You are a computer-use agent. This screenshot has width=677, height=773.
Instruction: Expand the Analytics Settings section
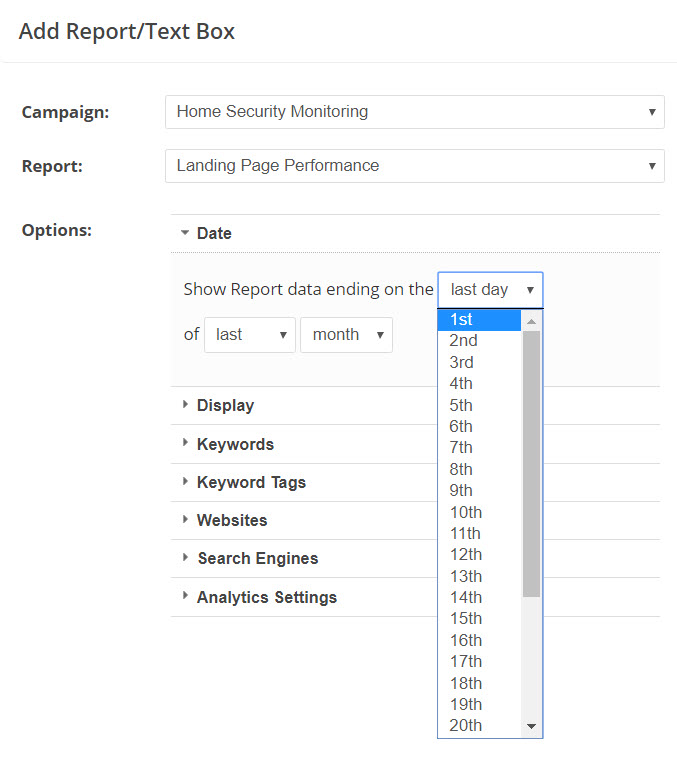266,597
